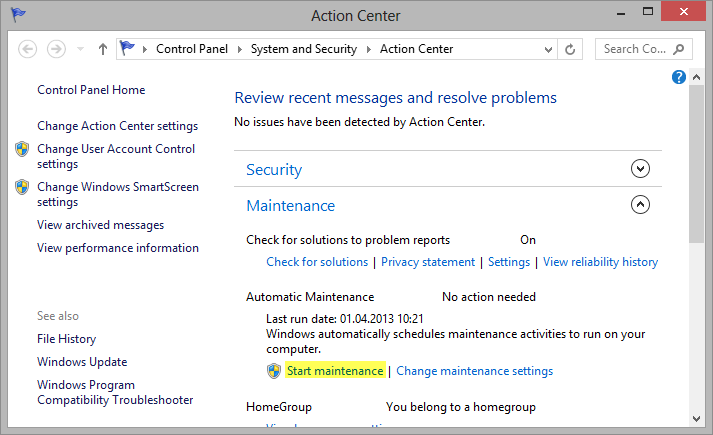Maximize the Action Center window
The width and height of the screenshot is (713, 435).
[648, 12]
